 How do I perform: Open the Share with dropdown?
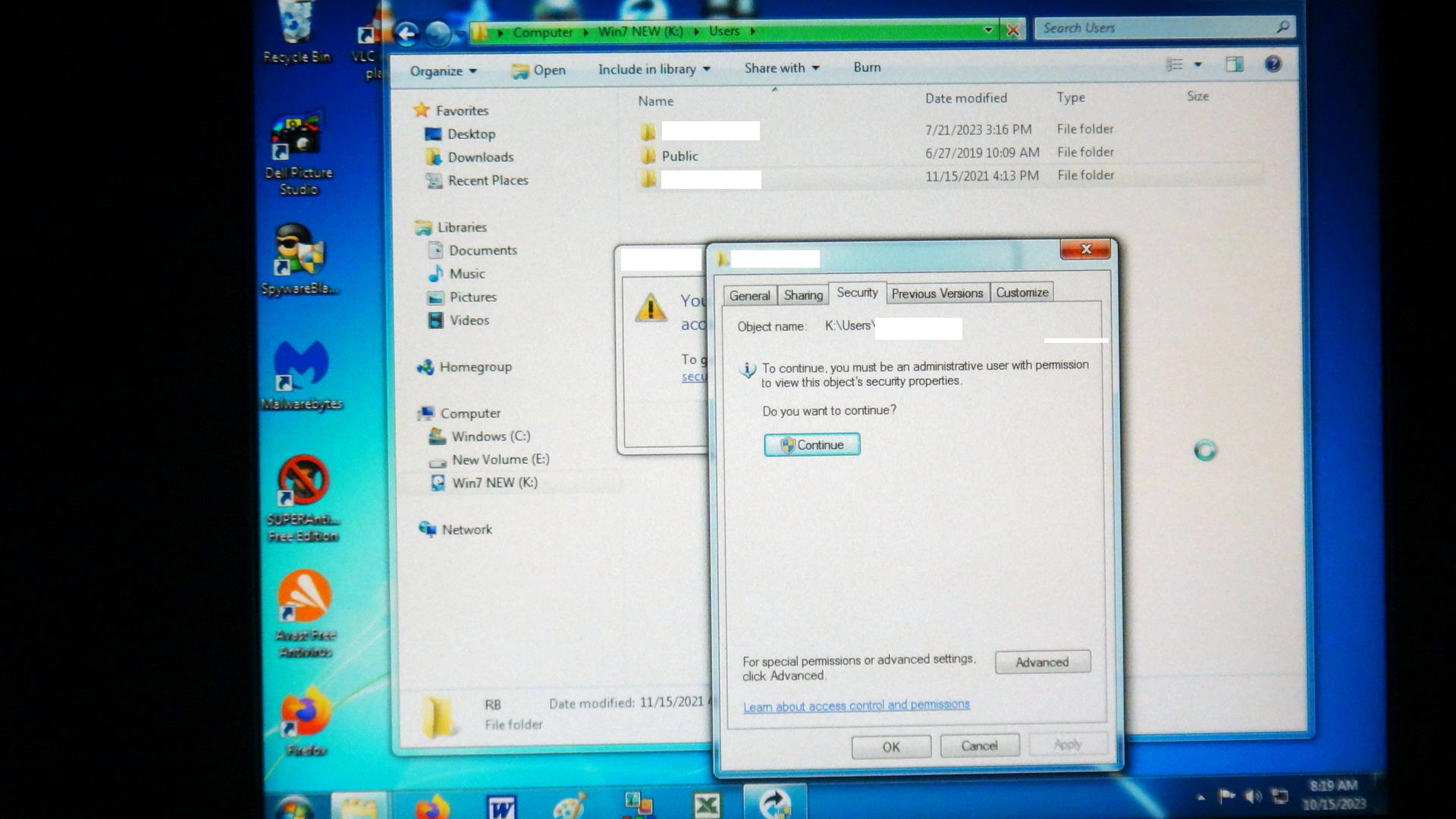[x=782, y=67]
